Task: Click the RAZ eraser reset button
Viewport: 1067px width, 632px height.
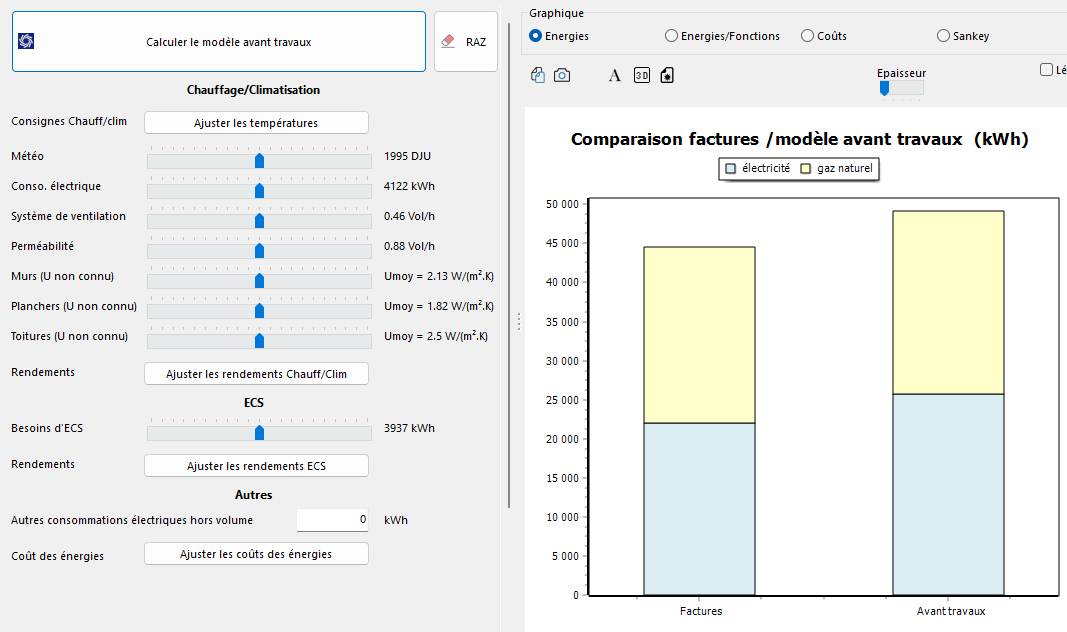Action: (x=465, y=42)
